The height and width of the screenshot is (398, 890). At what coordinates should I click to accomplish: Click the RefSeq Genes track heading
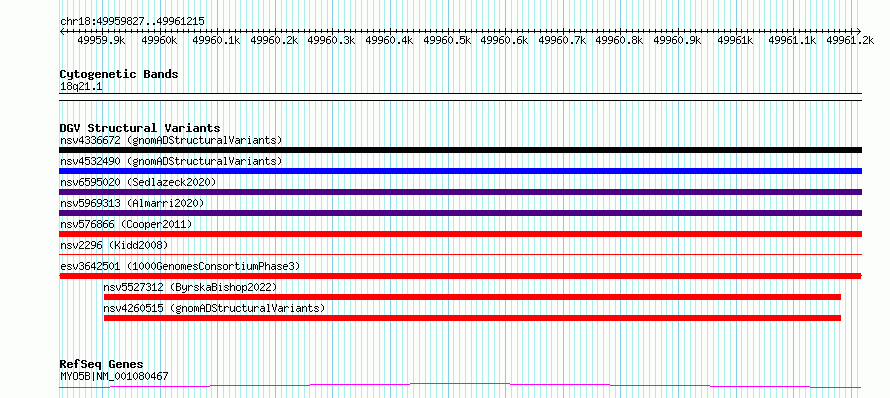[x=101, y=365]
